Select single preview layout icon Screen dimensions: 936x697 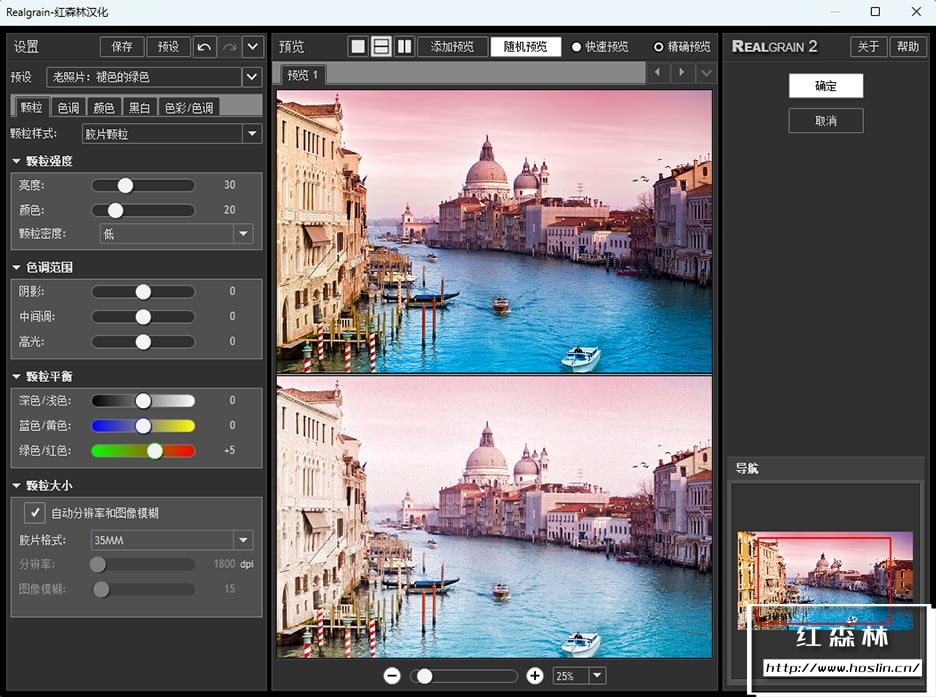click(358, 47)
